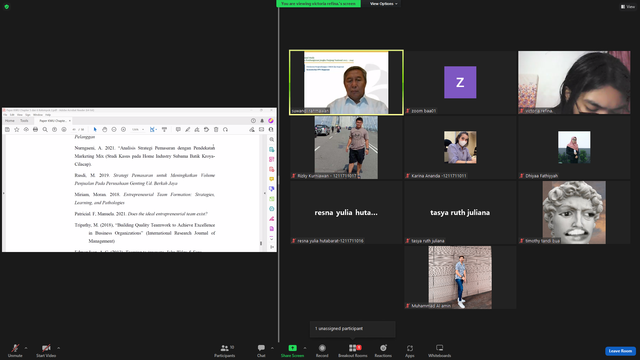Viewport: 640px width, 360px height.
Task: Collapse the Acrobat right tools pane arrow
Action: coord(265,193)
